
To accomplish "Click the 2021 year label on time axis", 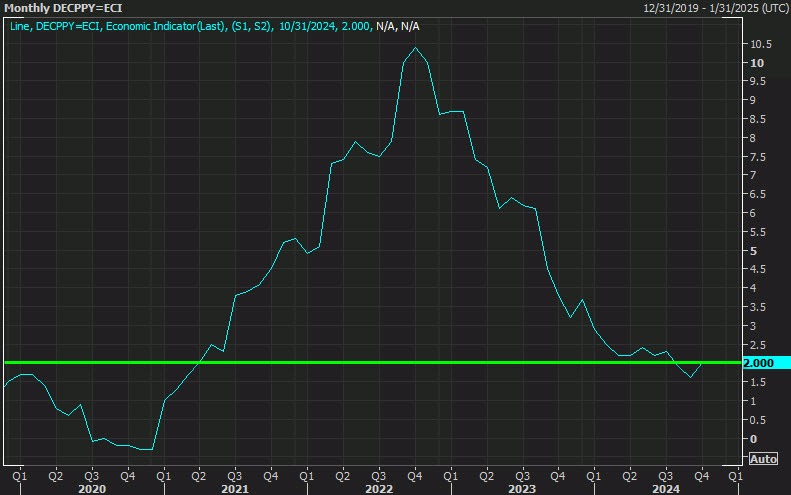I will pos(234,488).
